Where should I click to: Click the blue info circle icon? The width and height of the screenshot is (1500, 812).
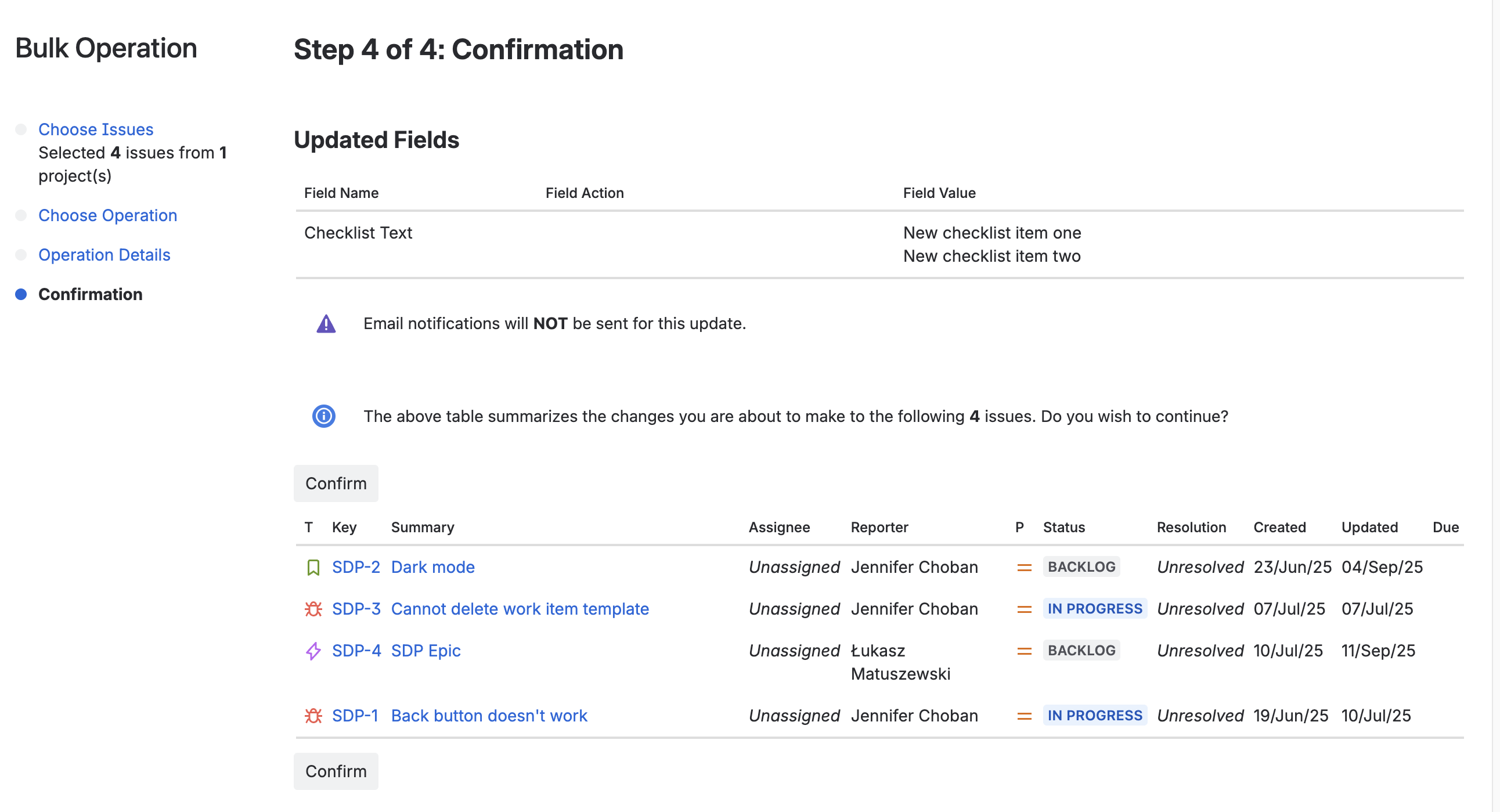[324, 416]
